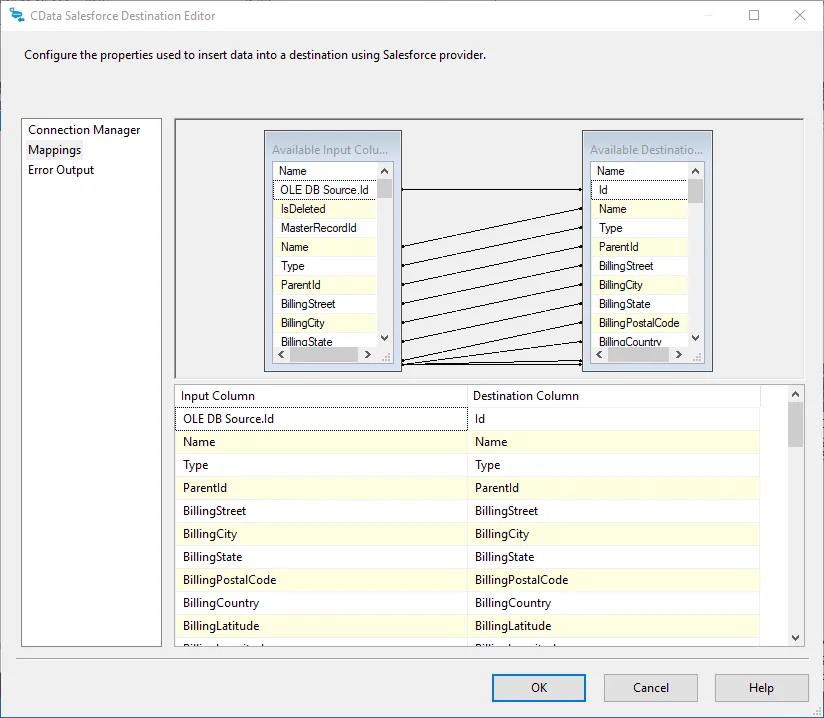The width and height of the screenshot is (824, 718).
Task: Cancel the destination editor dialog
Action: (x=650, y=688)
